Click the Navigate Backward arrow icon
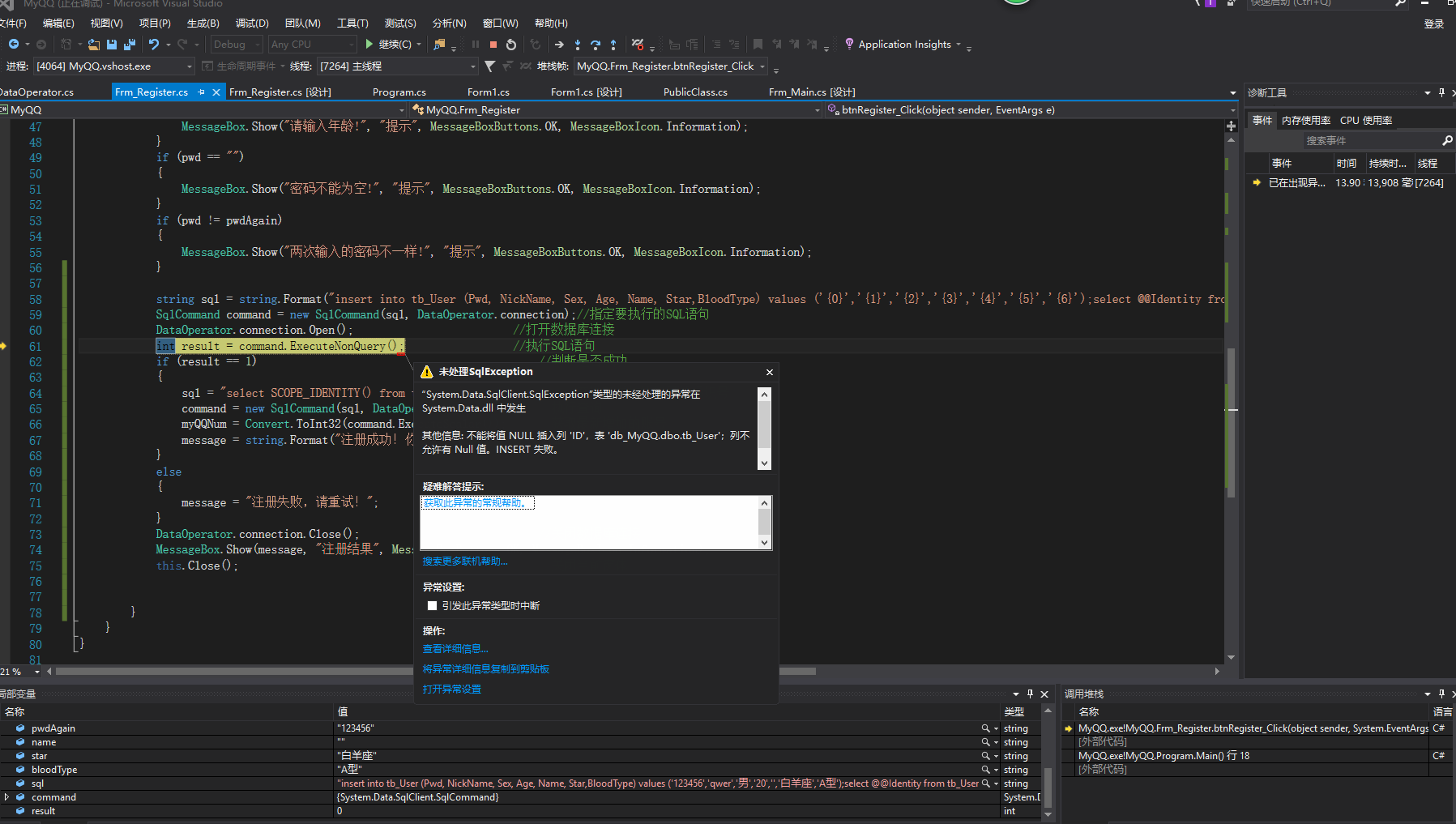The width and height of the screenshot is (1456, 824). click(x=14, y=45)
